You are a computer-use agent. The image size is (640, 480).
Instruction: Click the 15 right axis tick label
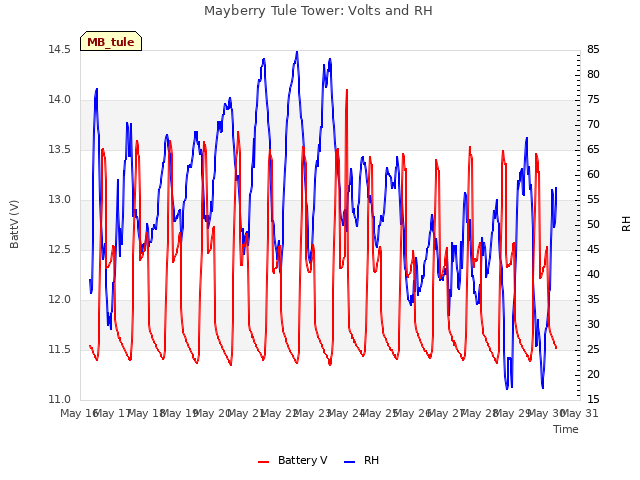coord(593,400)
